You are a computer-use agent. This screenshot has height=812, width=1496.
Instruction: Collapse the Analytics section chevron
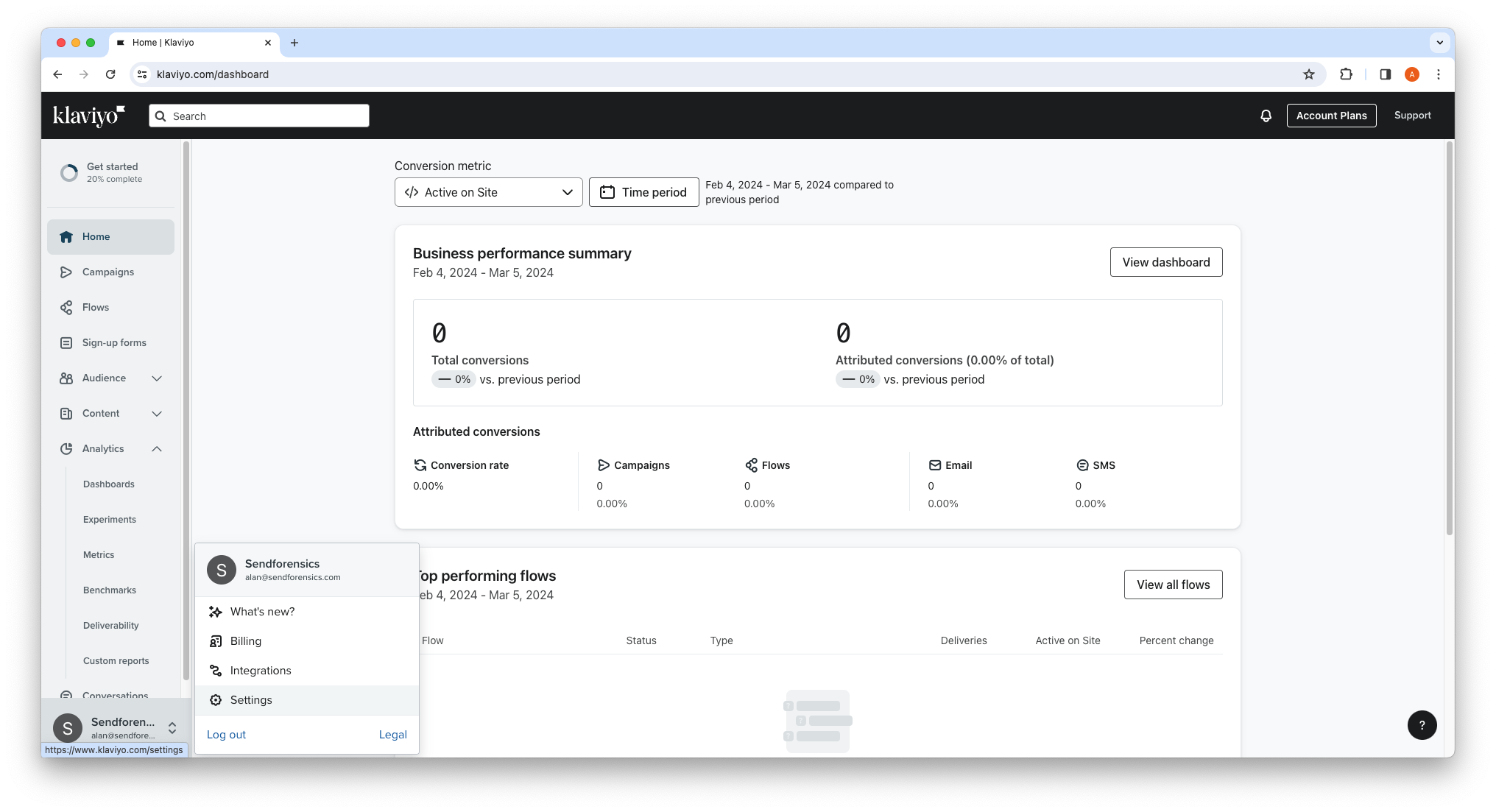(157, 449)
